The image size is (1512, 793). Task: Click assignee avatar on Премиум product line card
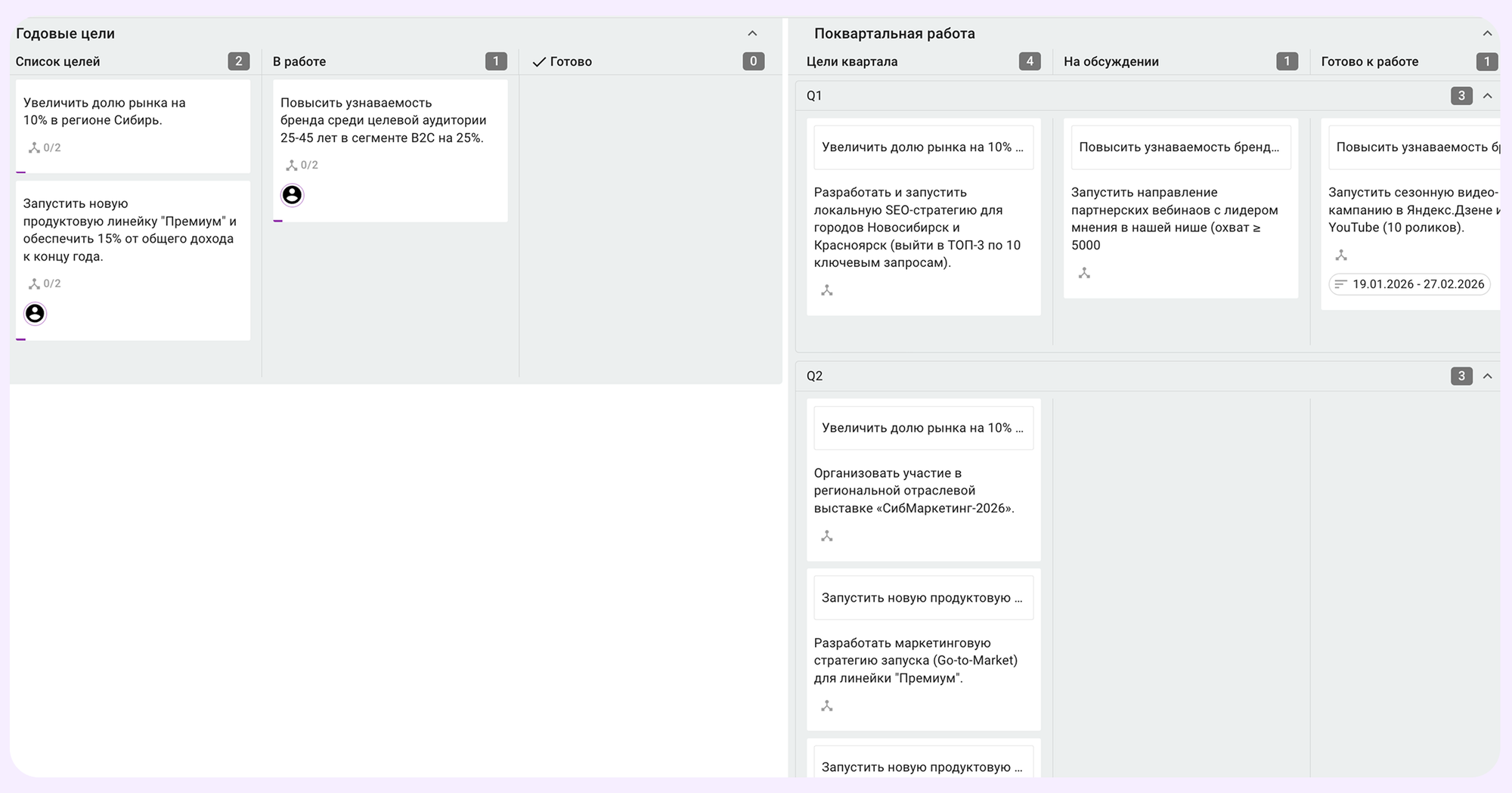[35, 313]
